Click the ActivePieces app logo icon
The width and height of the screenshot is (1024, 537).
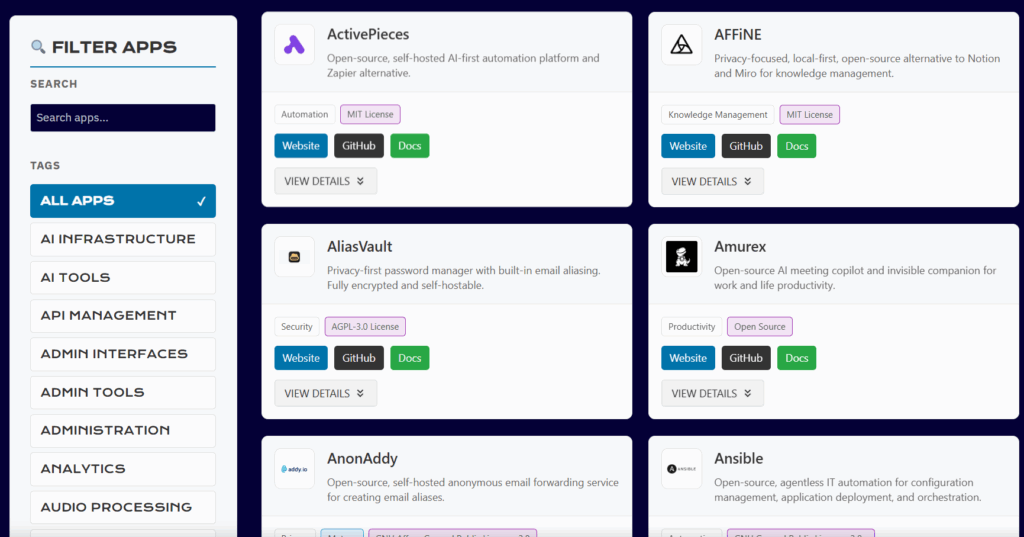[x=294, y=45]
